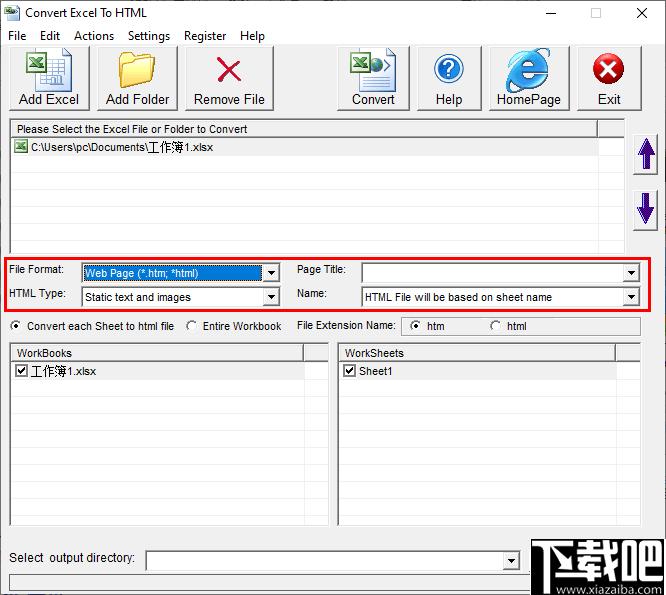
Task: Open the File menu
Action: click(x=17, y=36)
